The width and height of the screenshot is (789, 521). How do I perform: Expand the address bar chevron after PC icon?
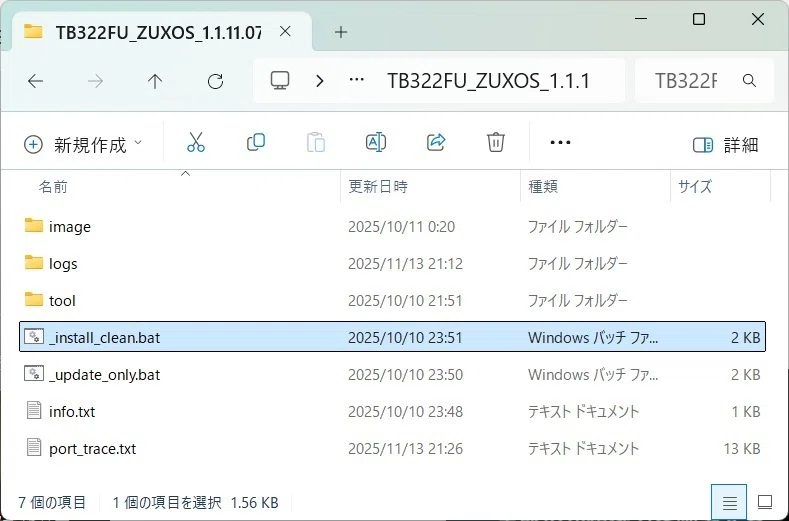[x=320, y=81]
